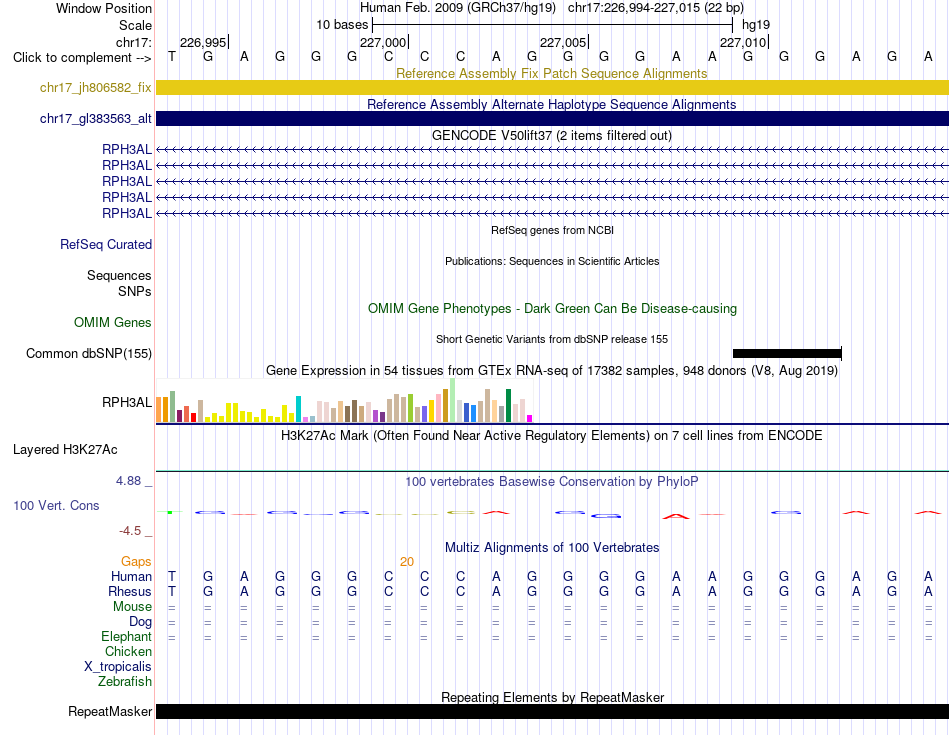Viewport: 950px width, 735px height.
Task: Click the Human species label
Action: point(131,576)
